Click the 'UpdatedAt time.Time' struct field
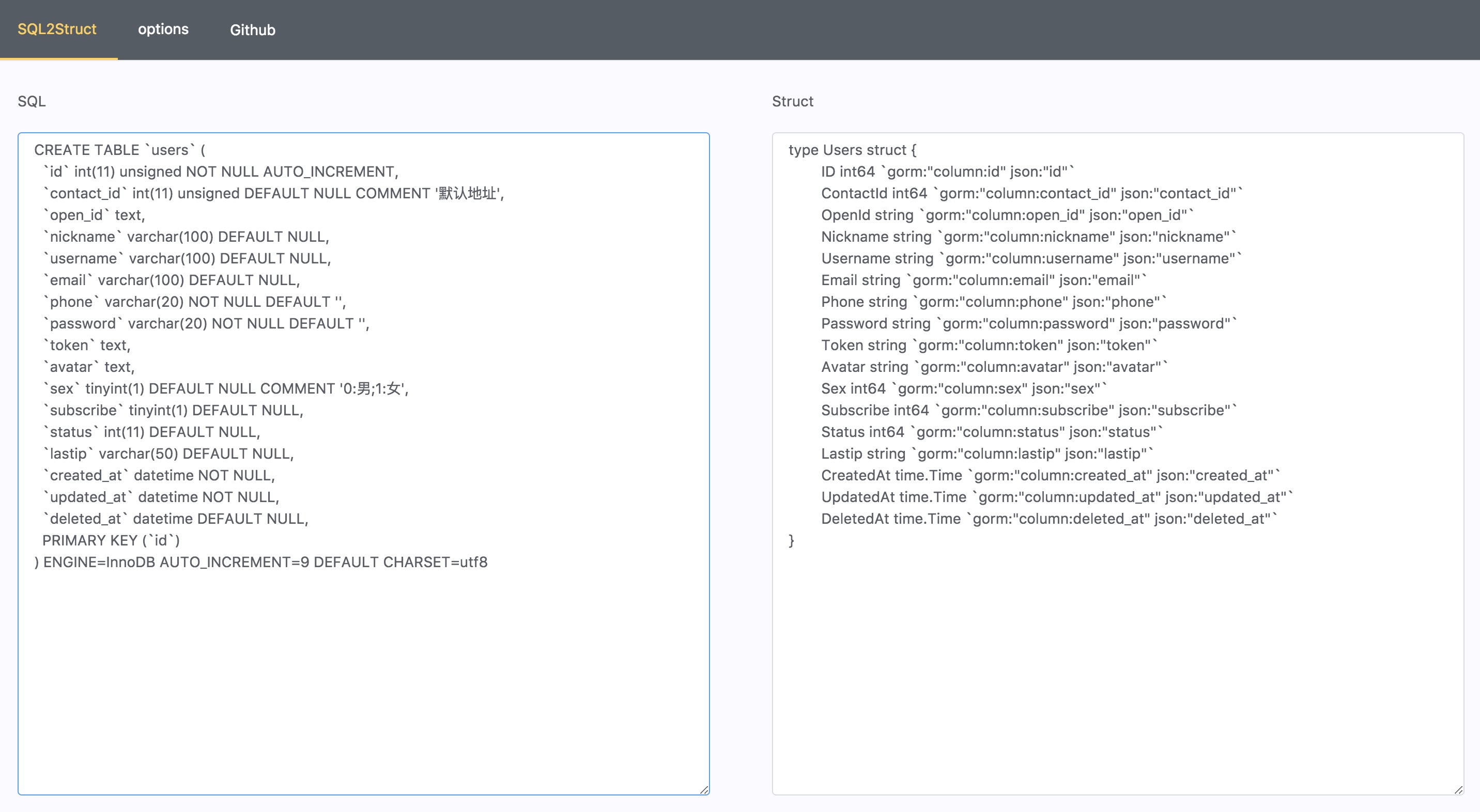The image size is (1480, 812). tap(1058, 497)
